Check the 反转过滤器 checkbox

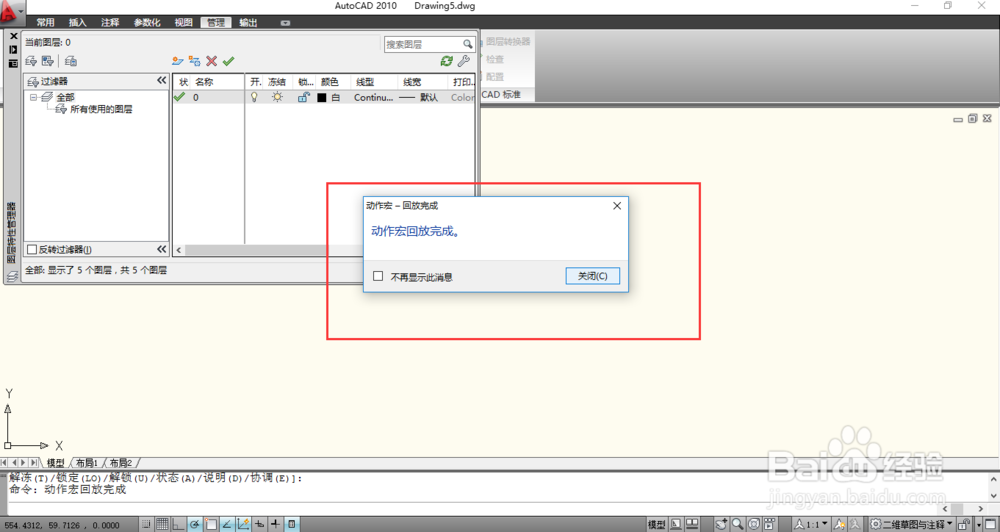(x=32, y=249)
